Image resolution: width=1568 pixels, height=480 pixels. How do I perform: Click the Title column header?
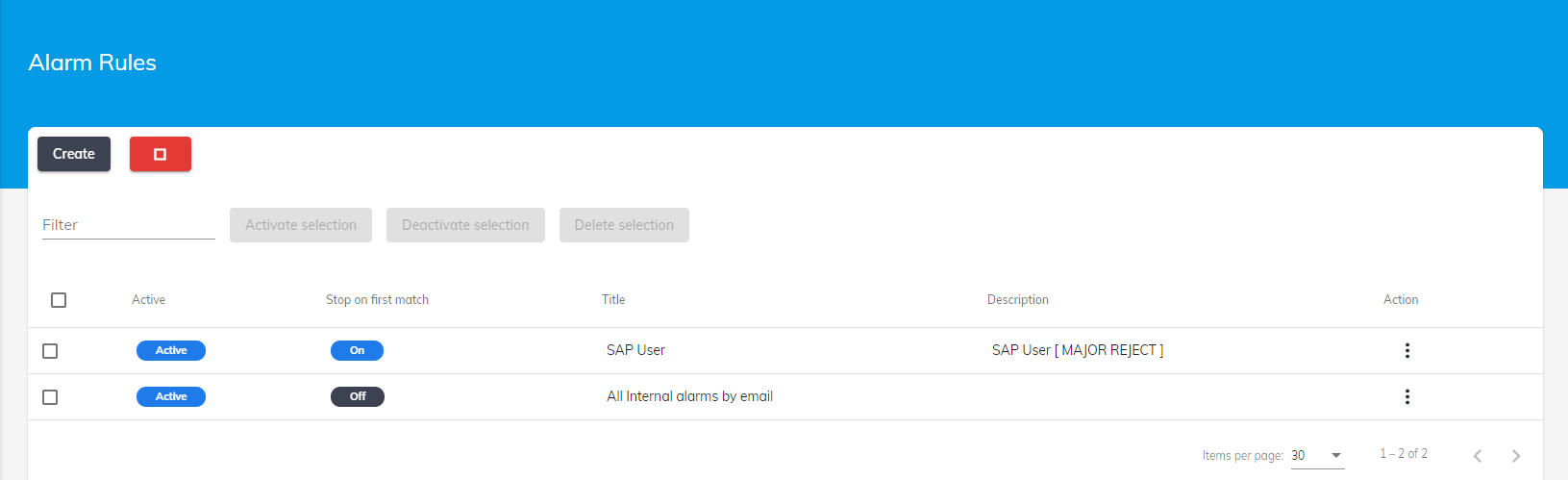pyautogui.click(x=613, y=300)
